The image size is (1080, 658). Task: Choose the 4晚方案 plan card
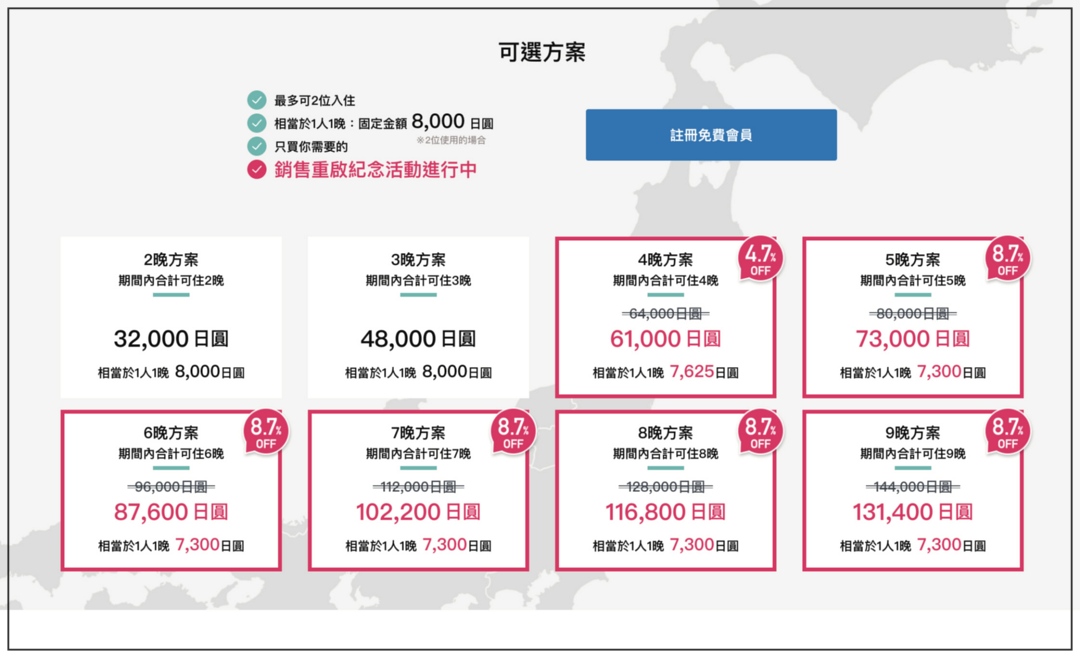[665, 317]
